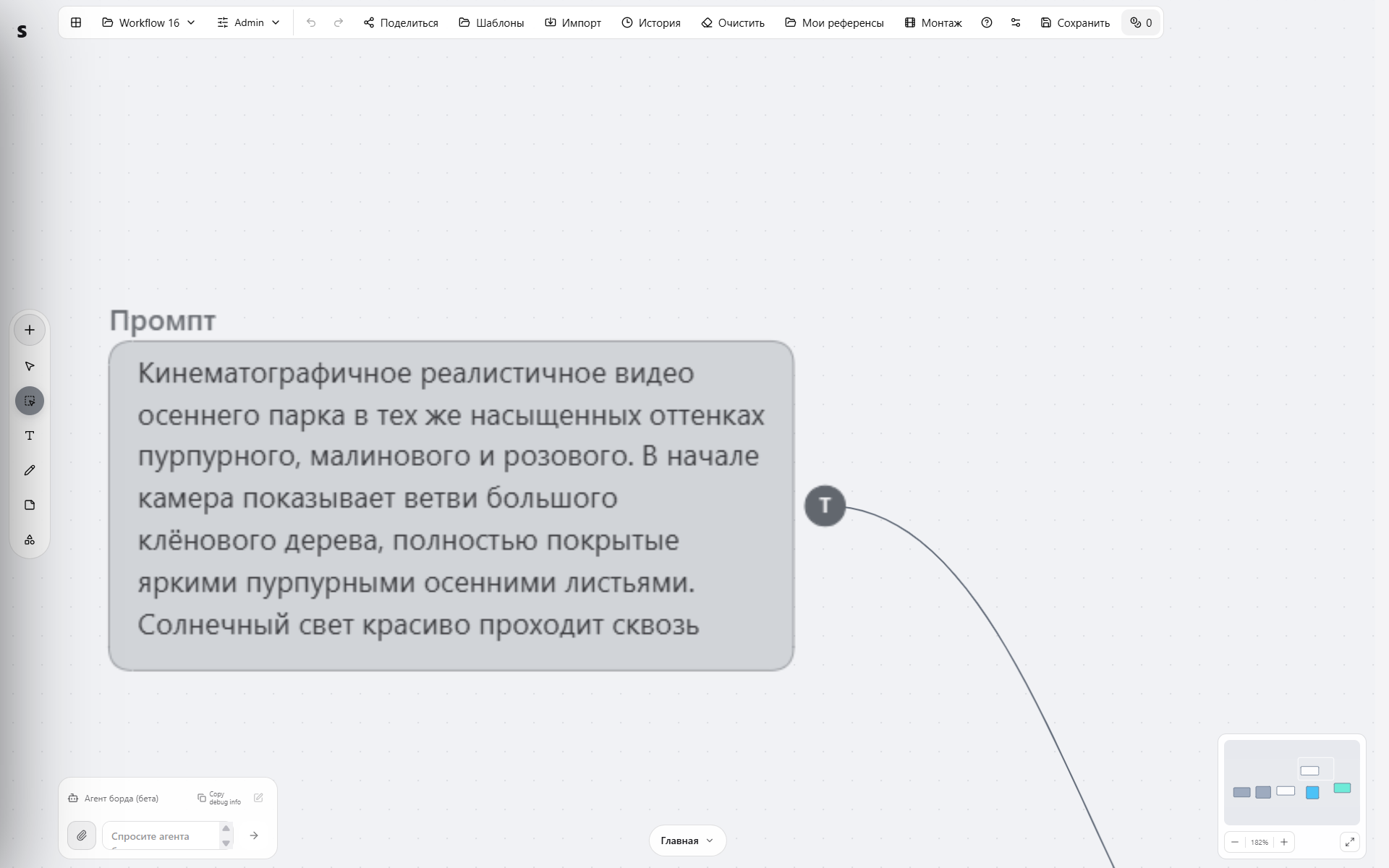Click the Промпт node title
Viewport: 1389px width, 868px height.
coord(163,320)
